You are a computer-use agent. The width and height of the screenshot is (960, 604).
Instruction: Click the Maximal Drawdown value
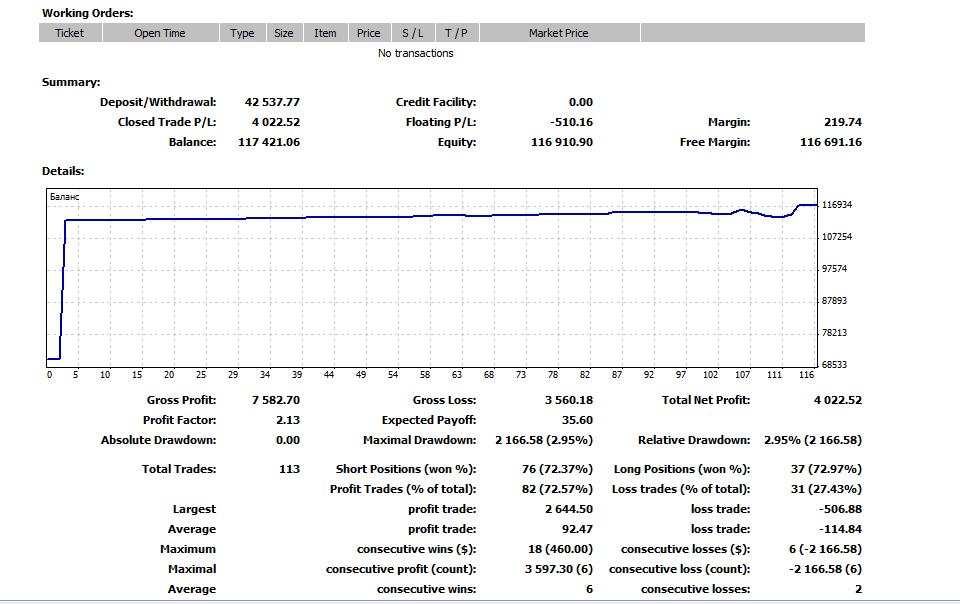pyautogui.click(x=543, y=440)
